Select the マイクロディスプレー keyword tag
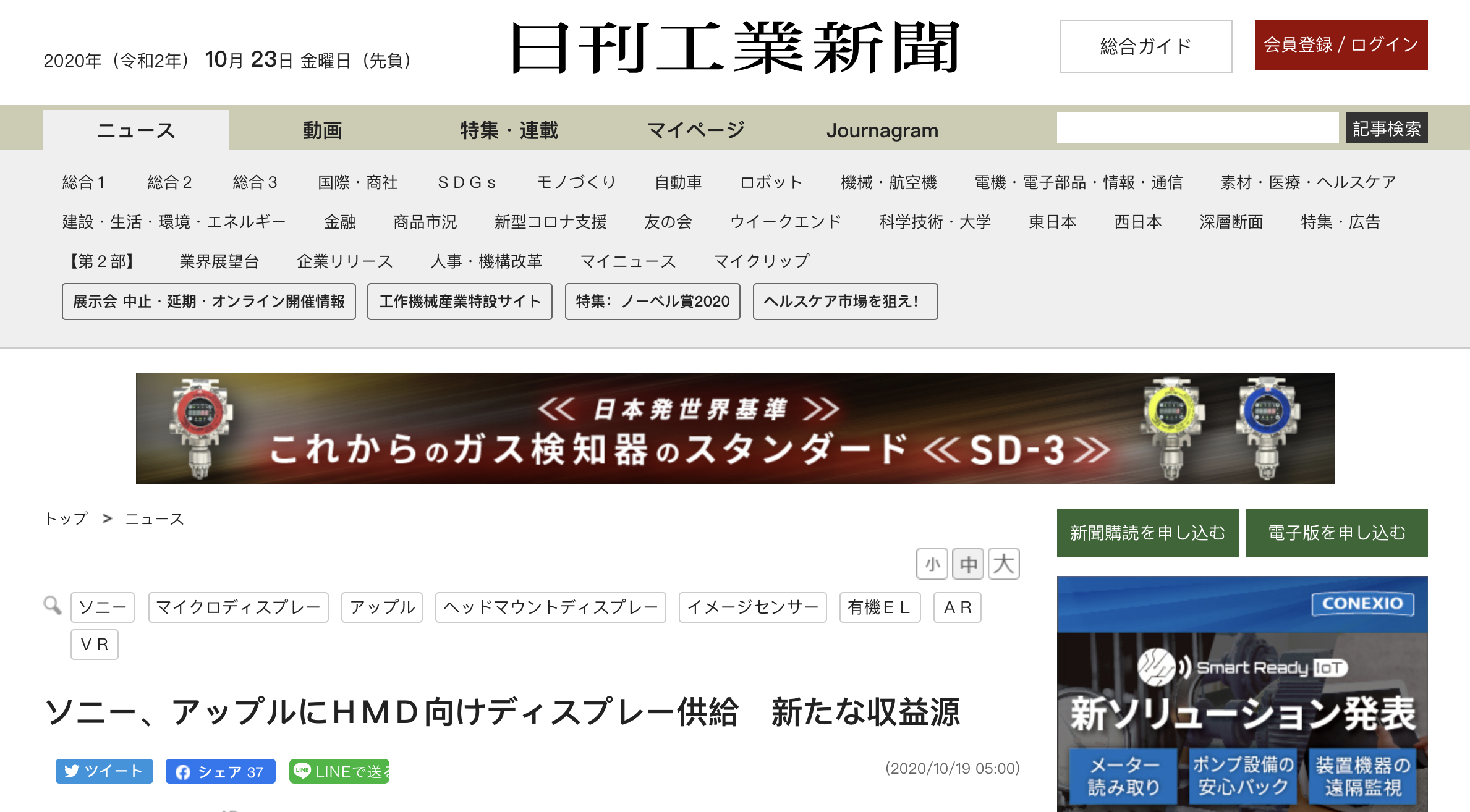Viewport: 1470px width, 812px height. point(239,607)
